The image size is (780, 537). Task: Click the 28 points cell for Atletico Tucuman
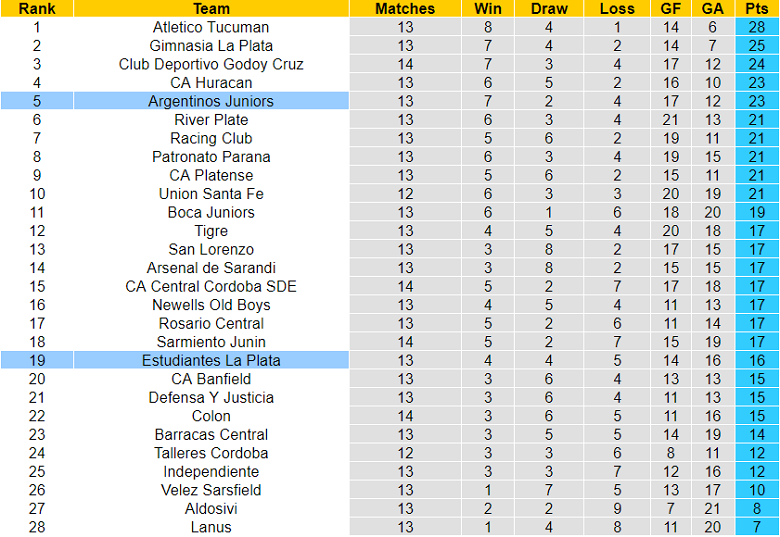[757, 27]
